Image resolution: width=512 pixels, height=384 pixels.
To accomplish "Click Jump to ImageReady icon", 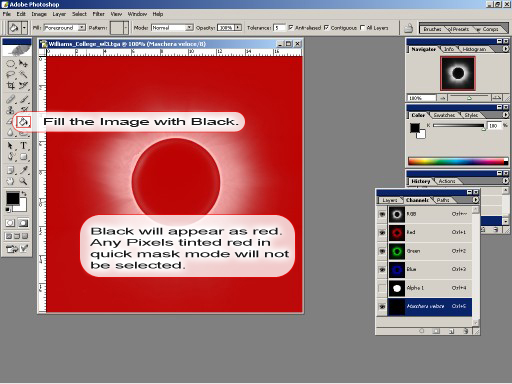I will click(17, 248).
